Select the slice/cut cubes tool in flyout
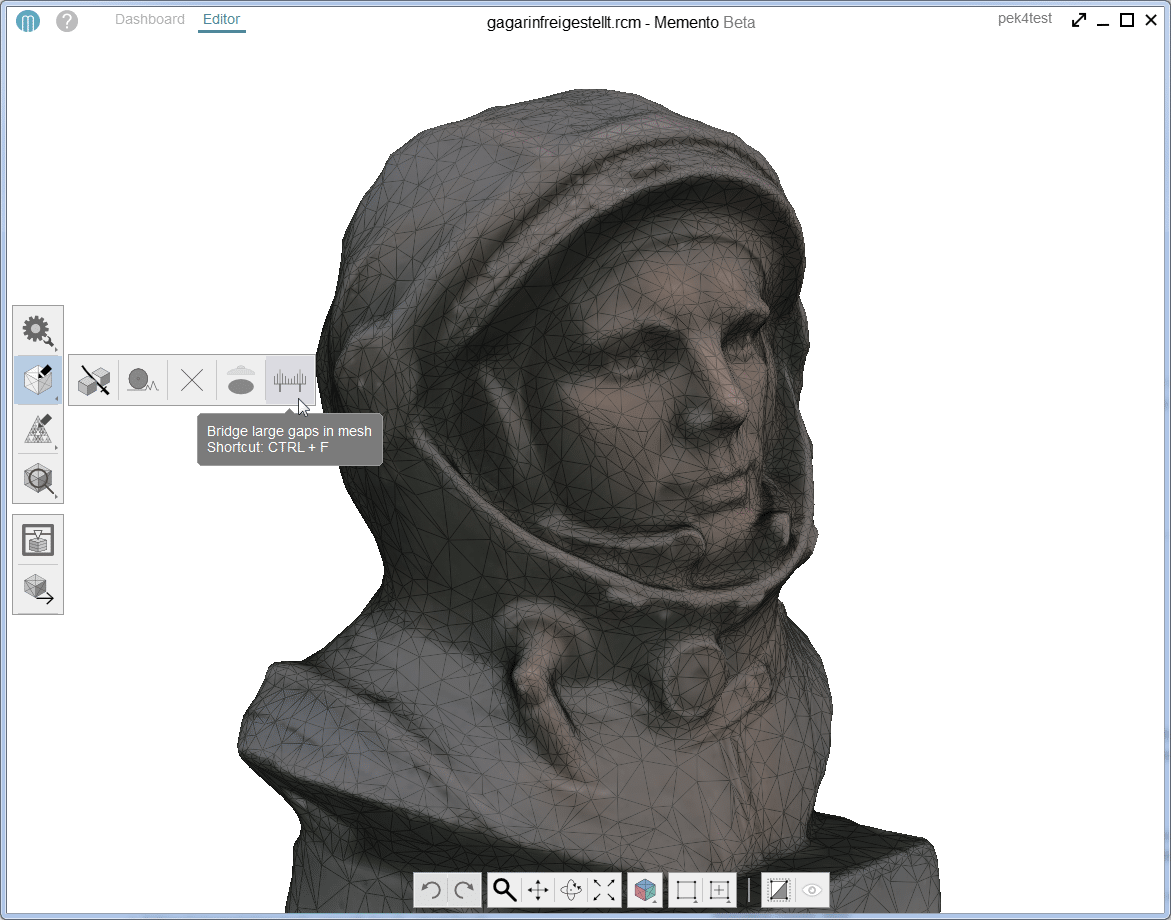Viewport: 1171px width, 920px height. click(x=94, y=380)
